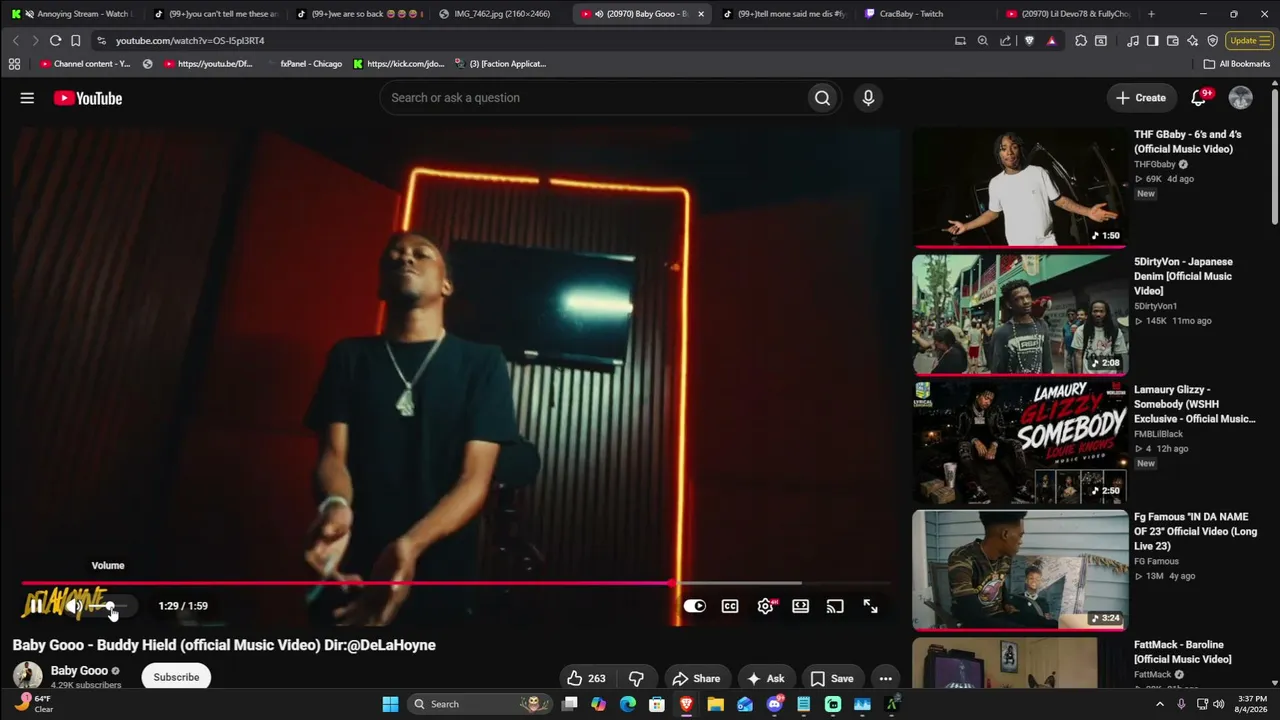Image resolution: width=1280 pixels, height=720 pixels.
Task: Open the All Bookmarks folder
Action: (1237, 64)
